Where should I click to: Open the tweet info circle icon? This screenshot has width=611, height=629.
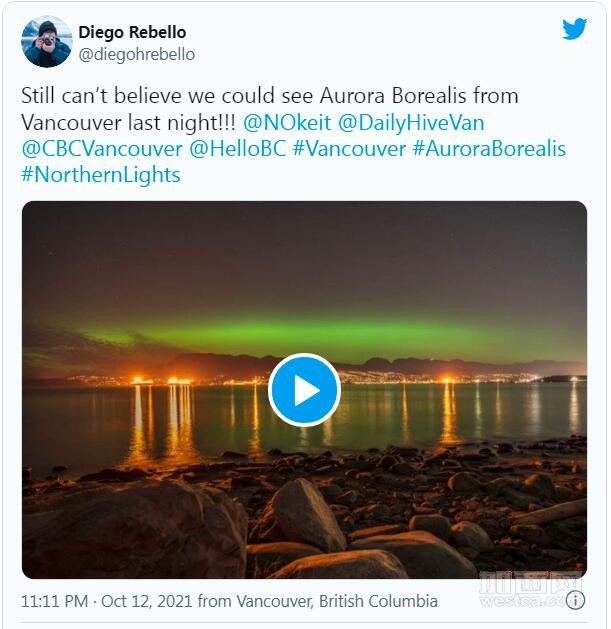575,601
